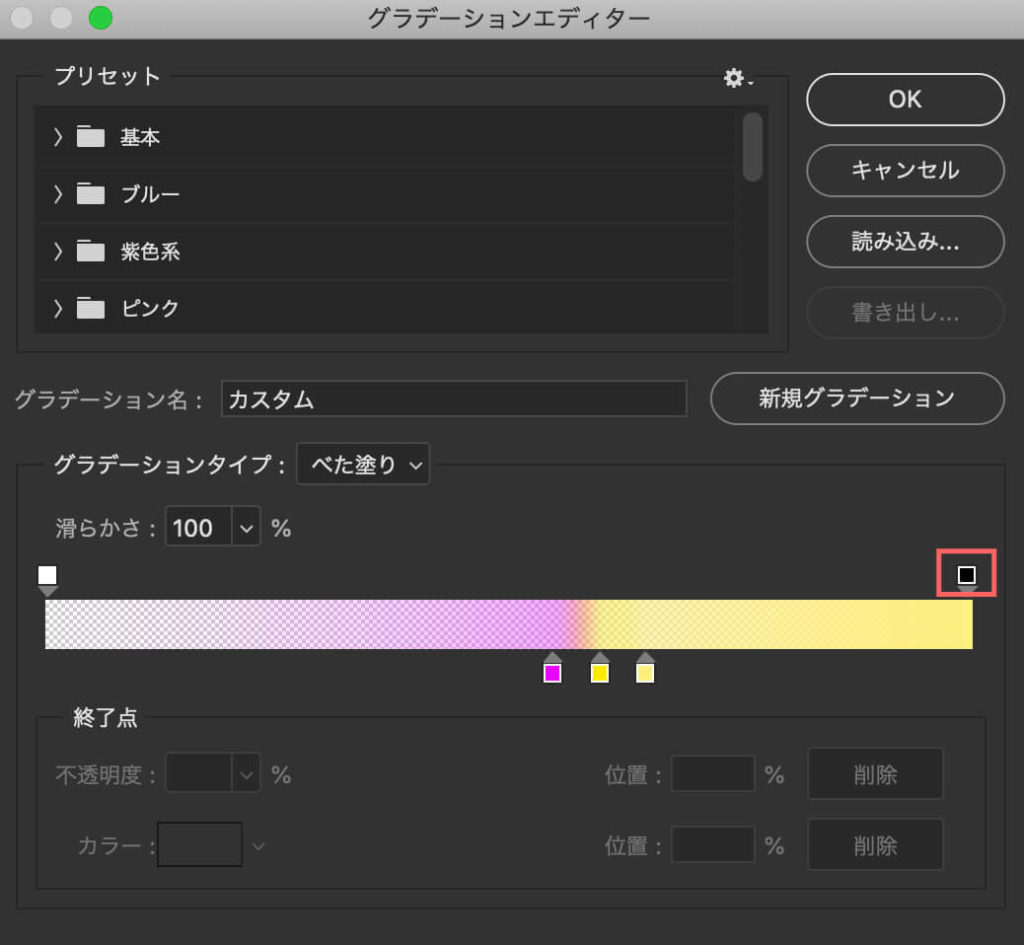Viewport: 1024px width, 945px height.
Task: Select the ピンク preset row label
Action: (x=150, y=308)
